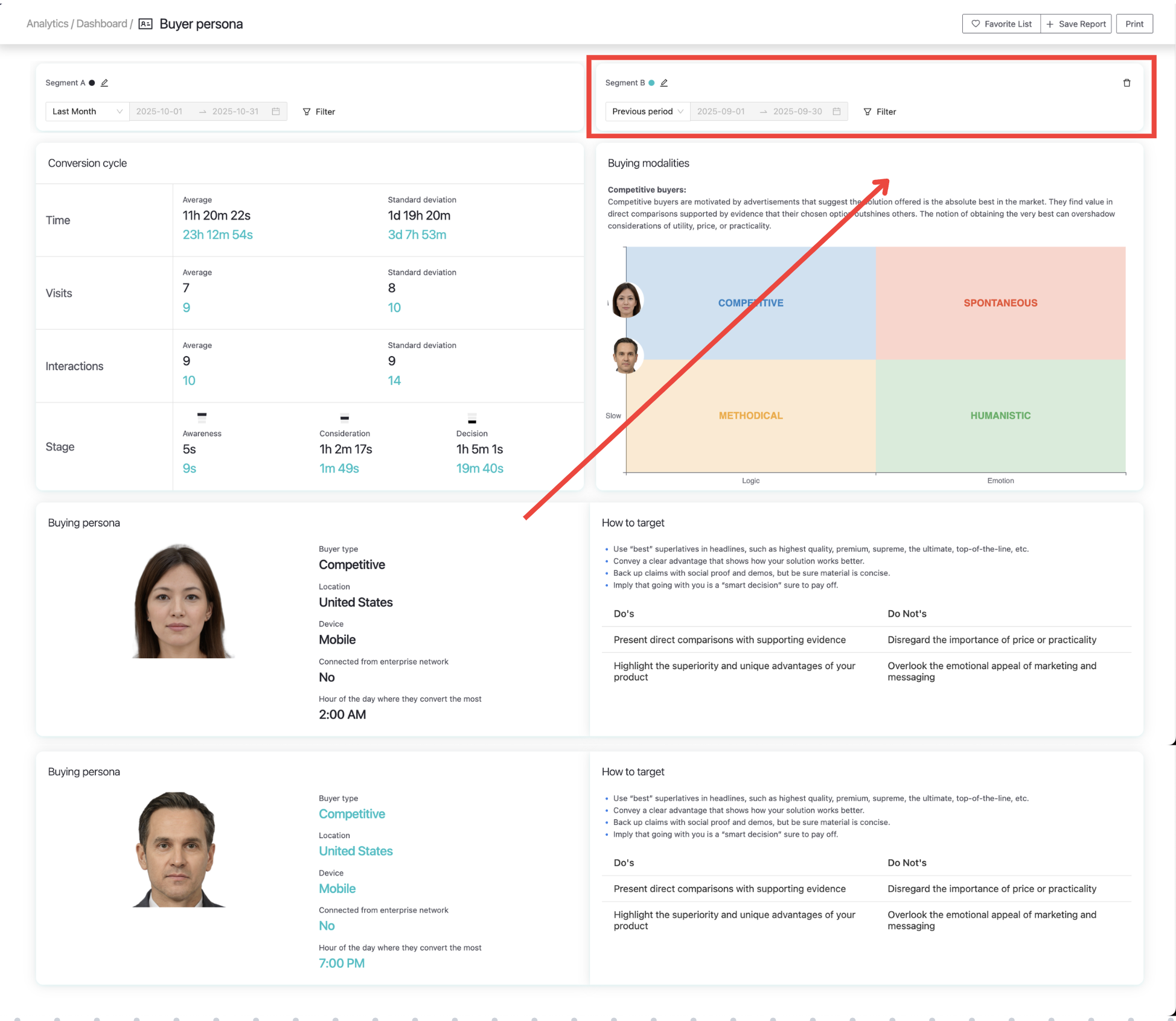Viewport: 1176px width, 1021px height.
Task: Click female persona avatar on modalities chart
Action: (x=626, y=300)
